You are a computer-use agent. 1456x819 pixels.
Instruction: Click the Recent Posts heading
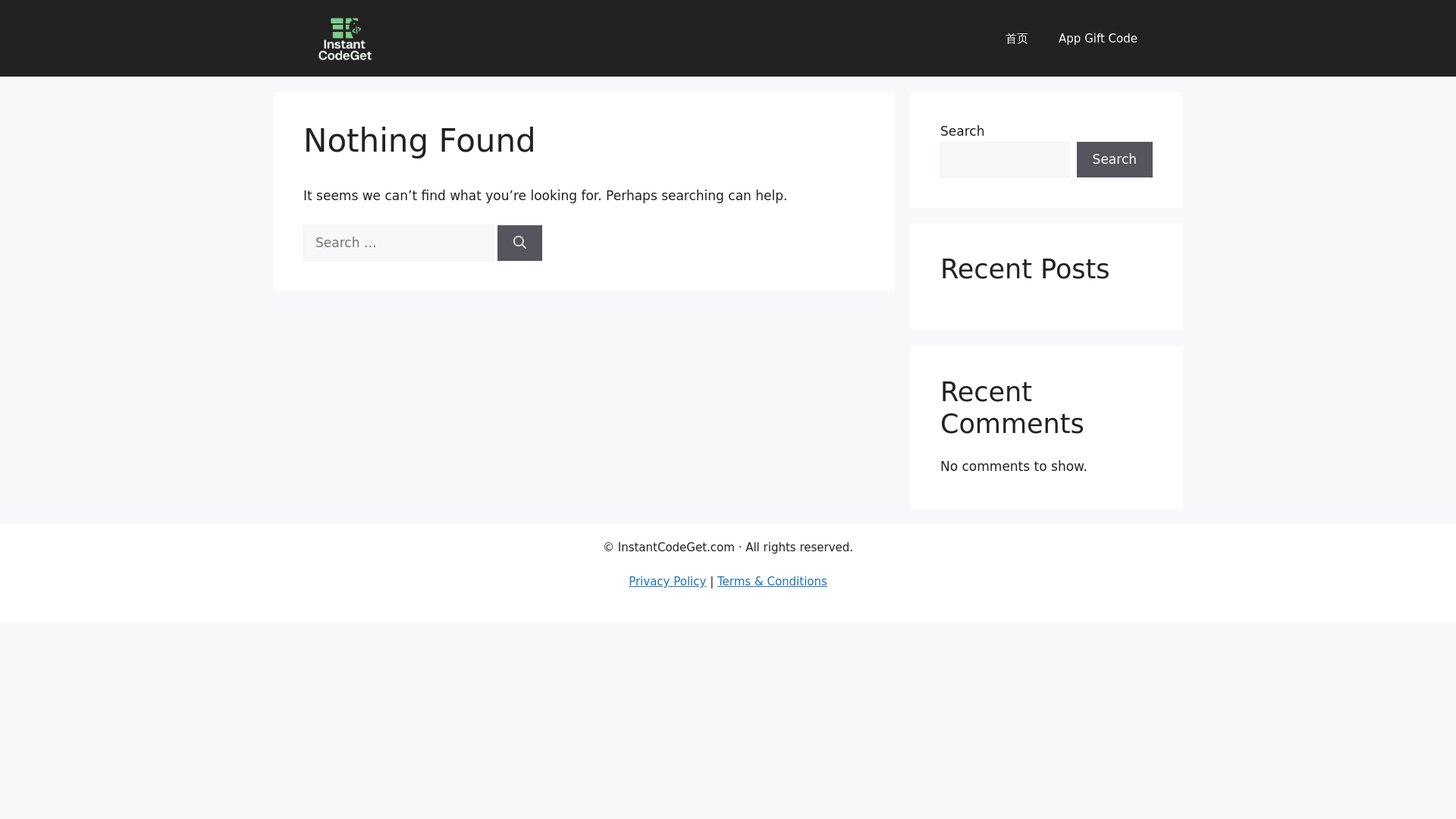[1025, 269]
